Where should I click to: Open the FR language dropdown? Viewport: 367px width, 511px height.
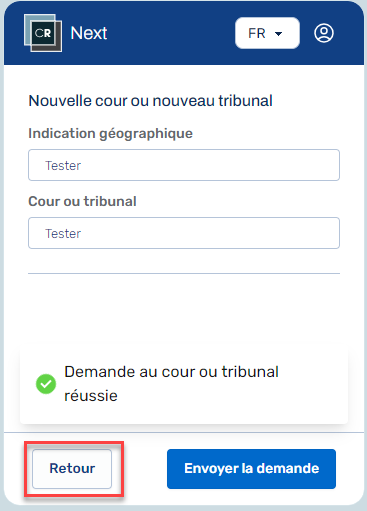(x=267, y=33)
